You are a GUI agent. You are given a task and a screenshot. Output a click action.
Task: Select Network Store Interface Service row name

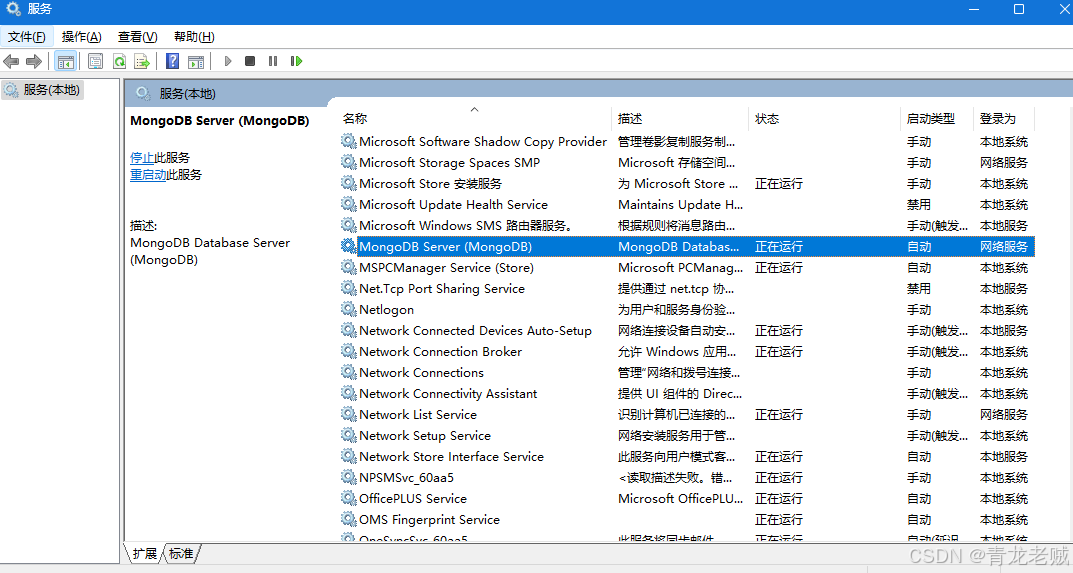click(451, 457)
